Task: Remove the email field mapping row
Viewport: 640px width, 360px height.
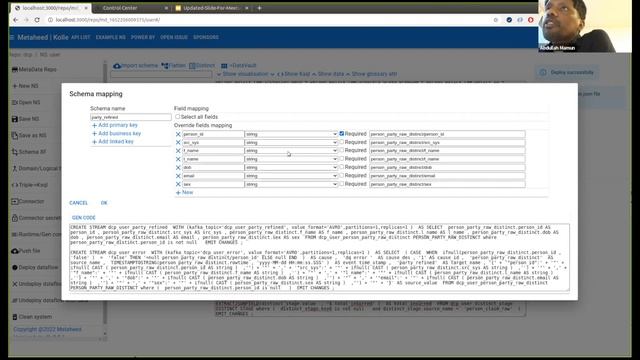Action: (x=178, y=176)
